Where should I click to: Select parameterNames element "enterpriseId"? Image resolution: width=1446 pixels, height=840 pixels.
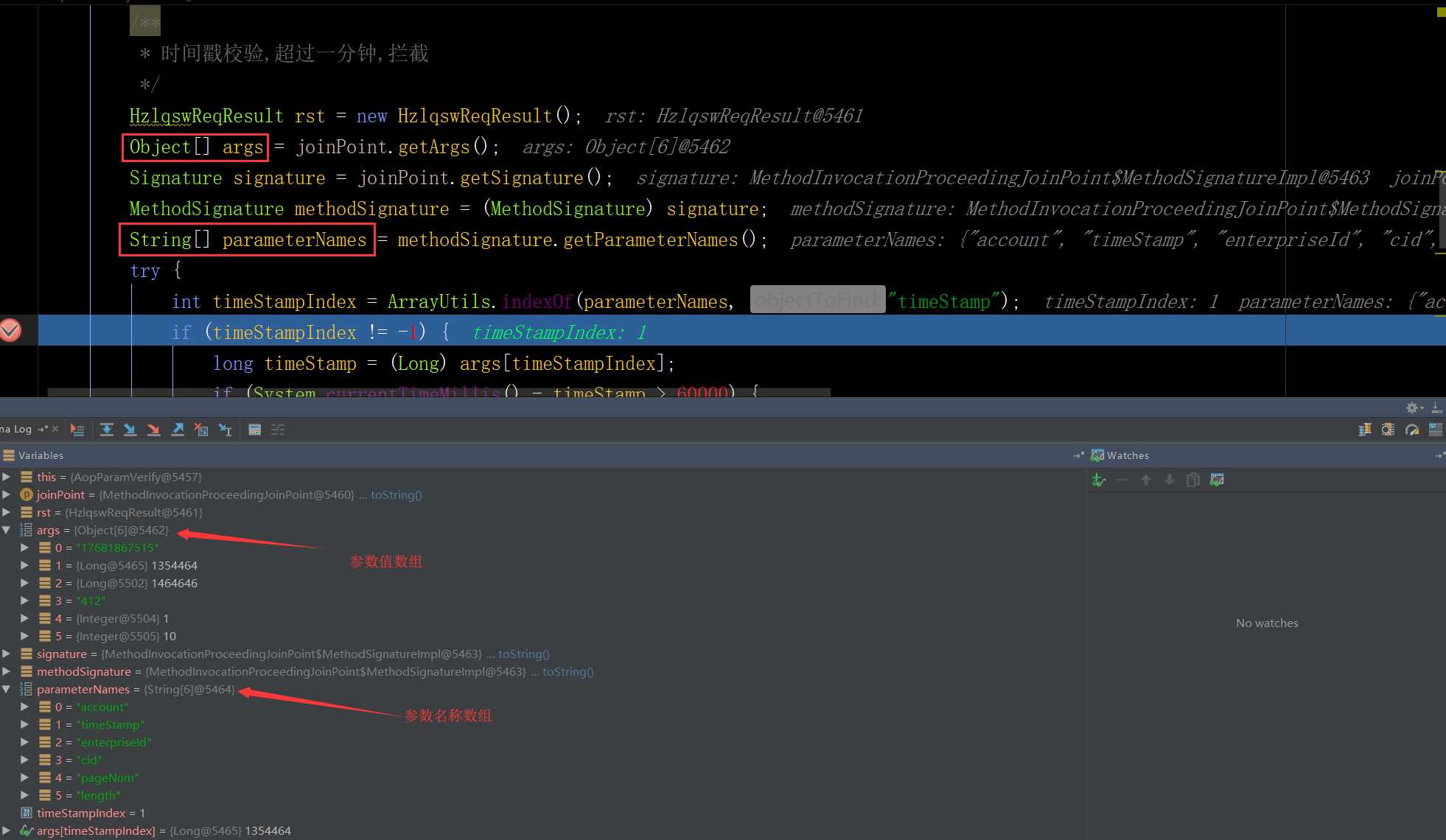542,742
